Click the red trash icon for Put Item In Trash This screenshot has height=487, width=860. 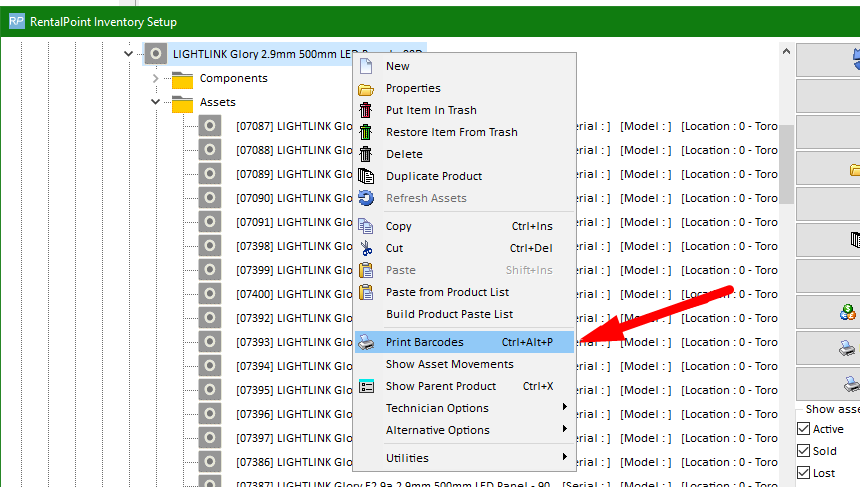click(x=366, y=110)
